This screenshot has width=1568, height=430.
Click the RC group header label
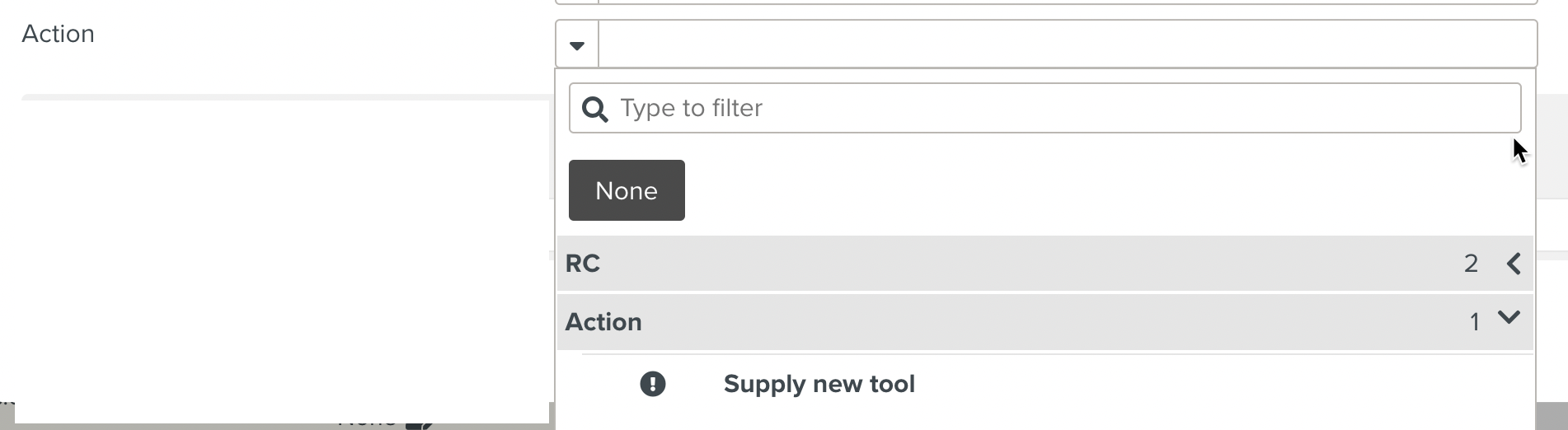coord(583,264)
